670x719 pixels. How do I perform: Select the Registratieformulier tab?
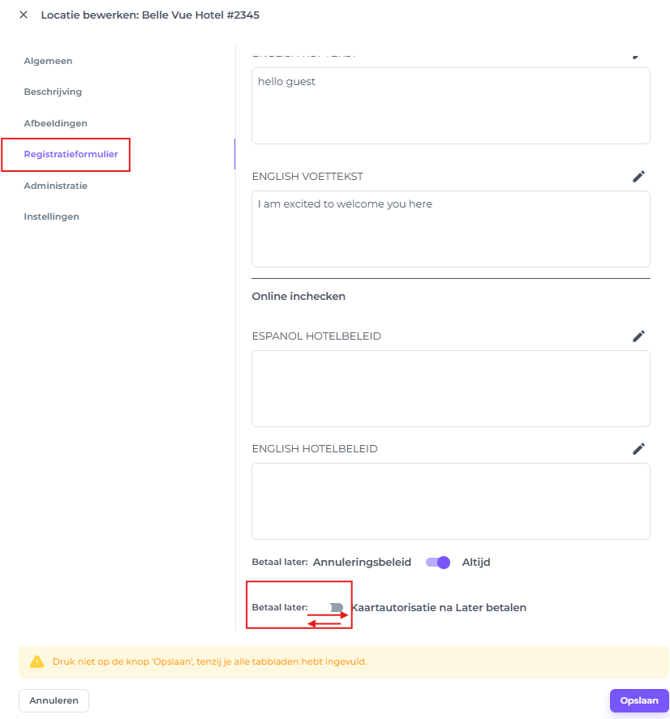coord(71,154)
